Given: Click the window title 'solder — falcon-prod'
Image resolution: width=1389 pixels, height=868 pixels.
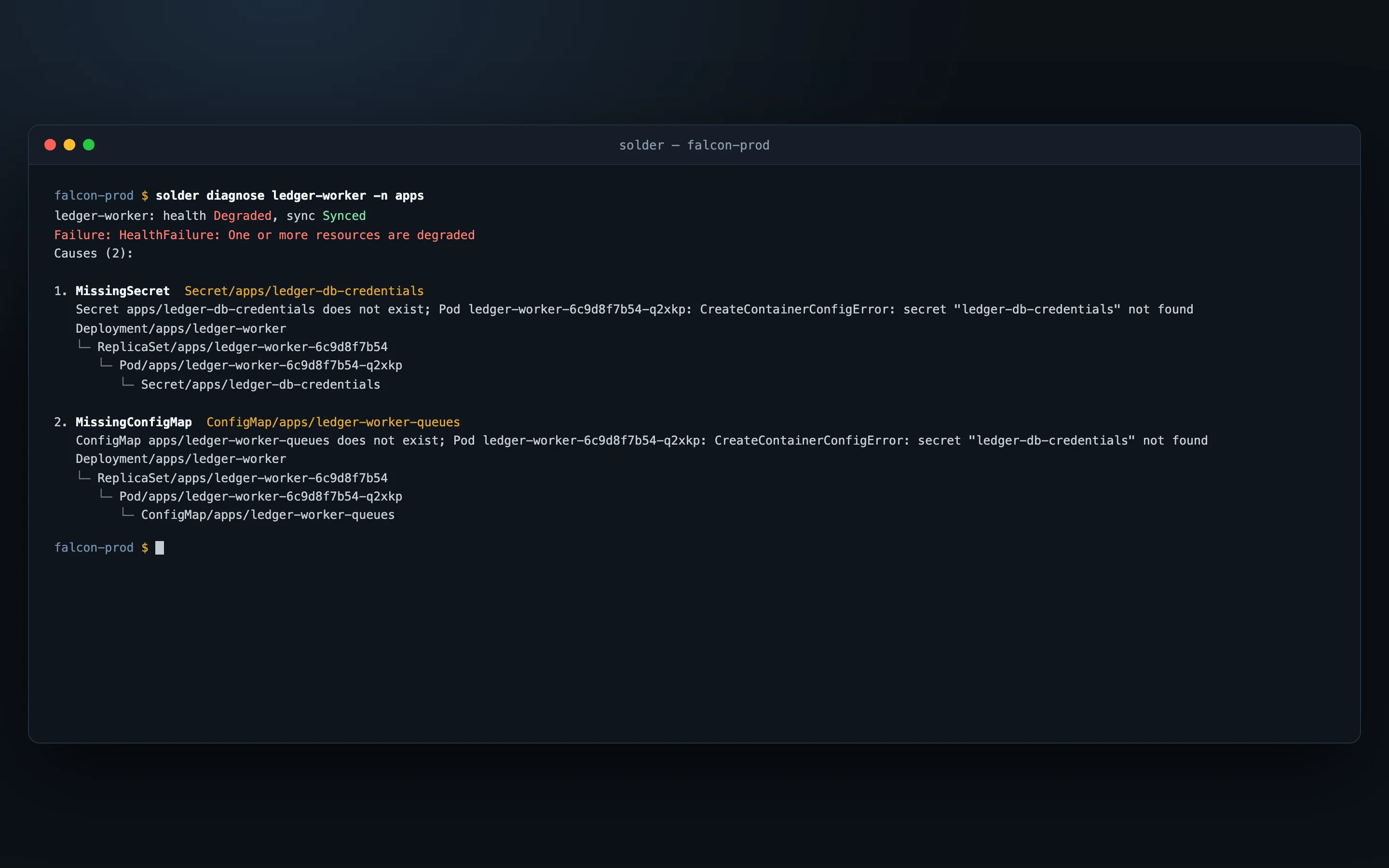Looking at the screenshot, I should coord(694,145).
